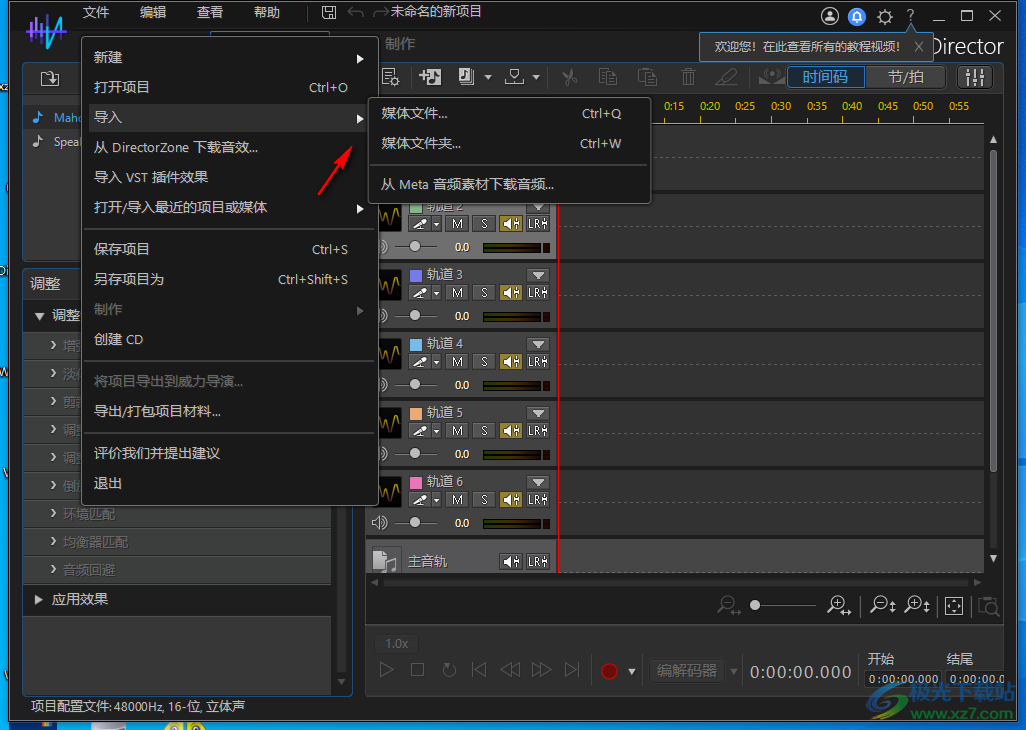Click the import media icon in library panel
1026x730 pixels.
tap(50, 78)
